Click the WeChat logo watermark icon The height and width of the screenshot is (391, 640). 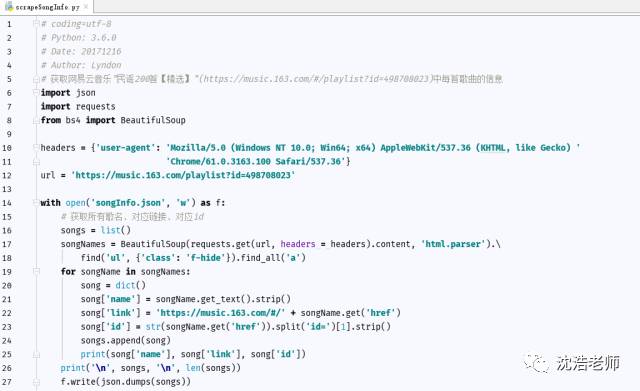click(536, 363)
